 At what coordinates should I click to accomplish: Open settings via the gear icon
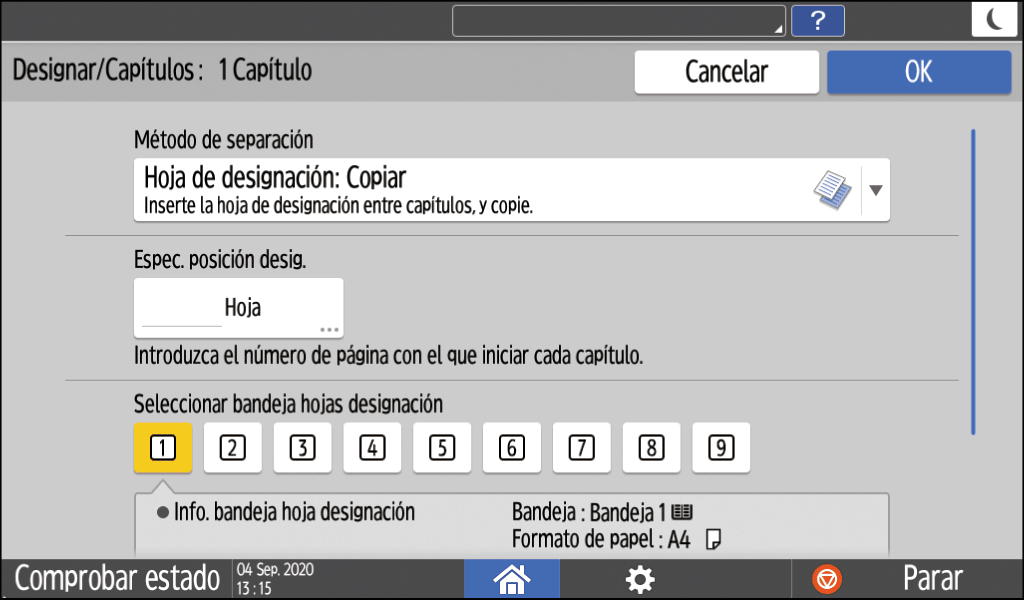639,578
